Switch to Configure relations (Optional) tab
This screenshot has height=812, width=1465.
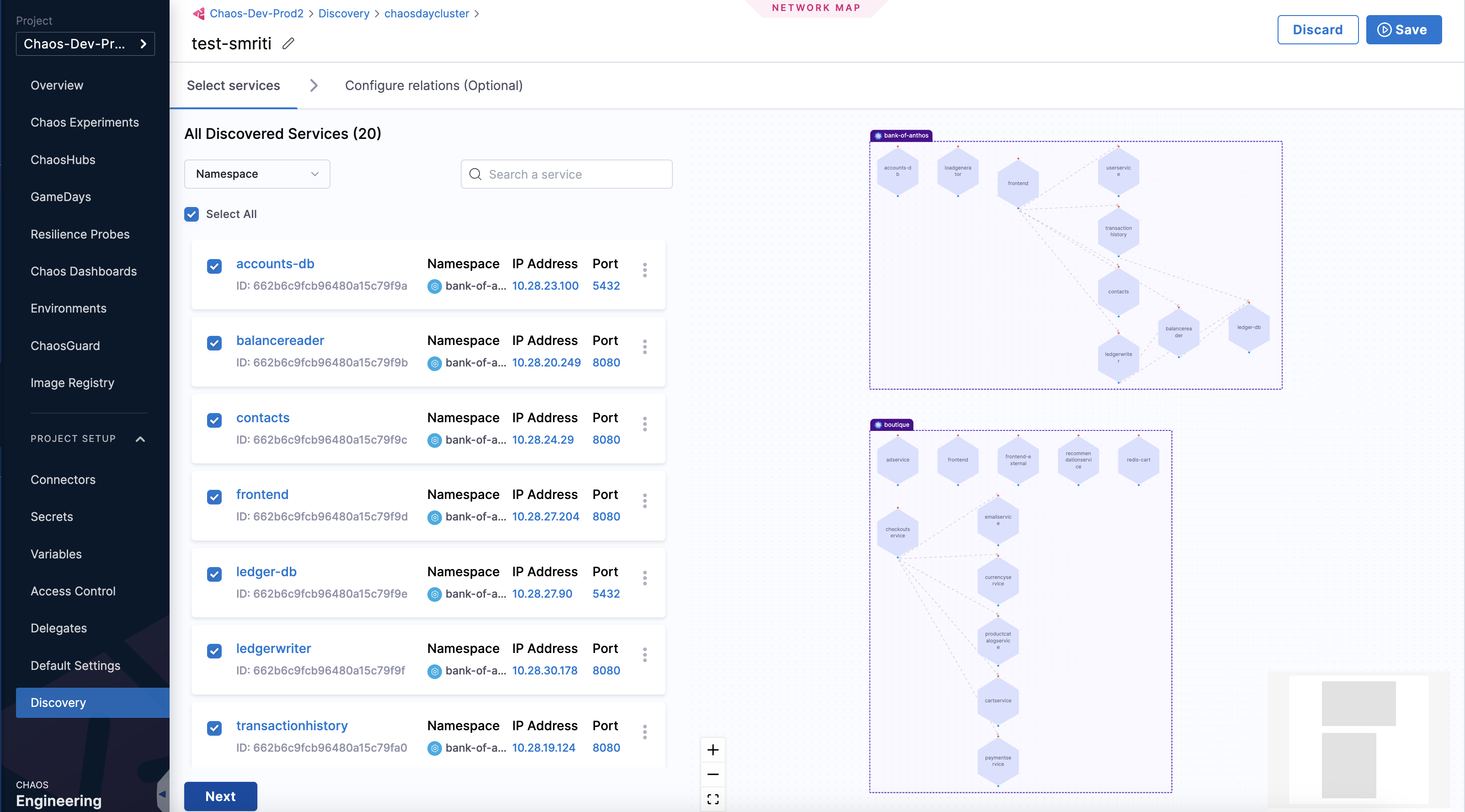(433, 85)
